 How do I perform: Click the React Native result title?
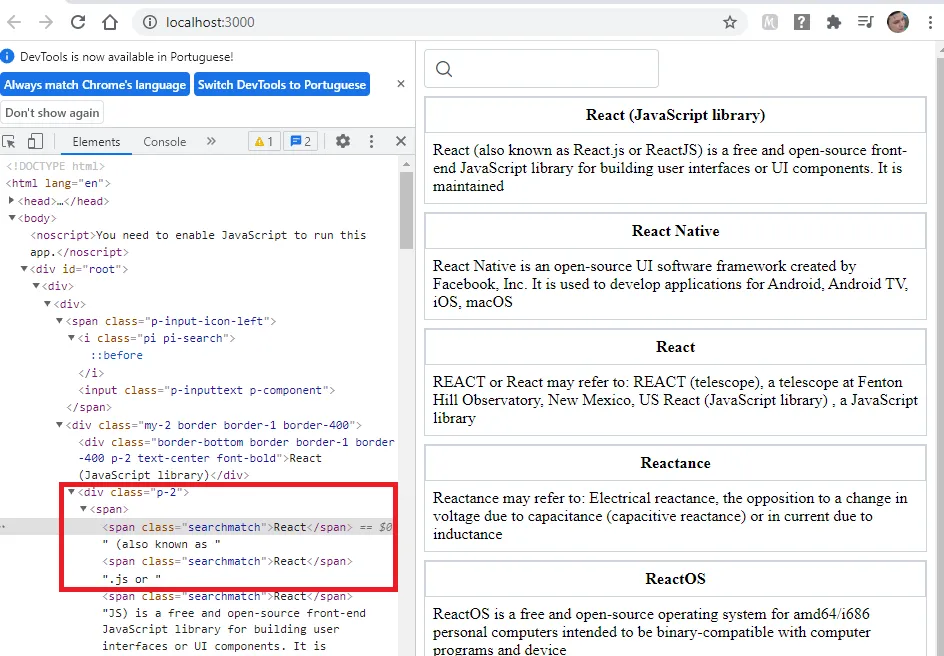coord(675,231)
